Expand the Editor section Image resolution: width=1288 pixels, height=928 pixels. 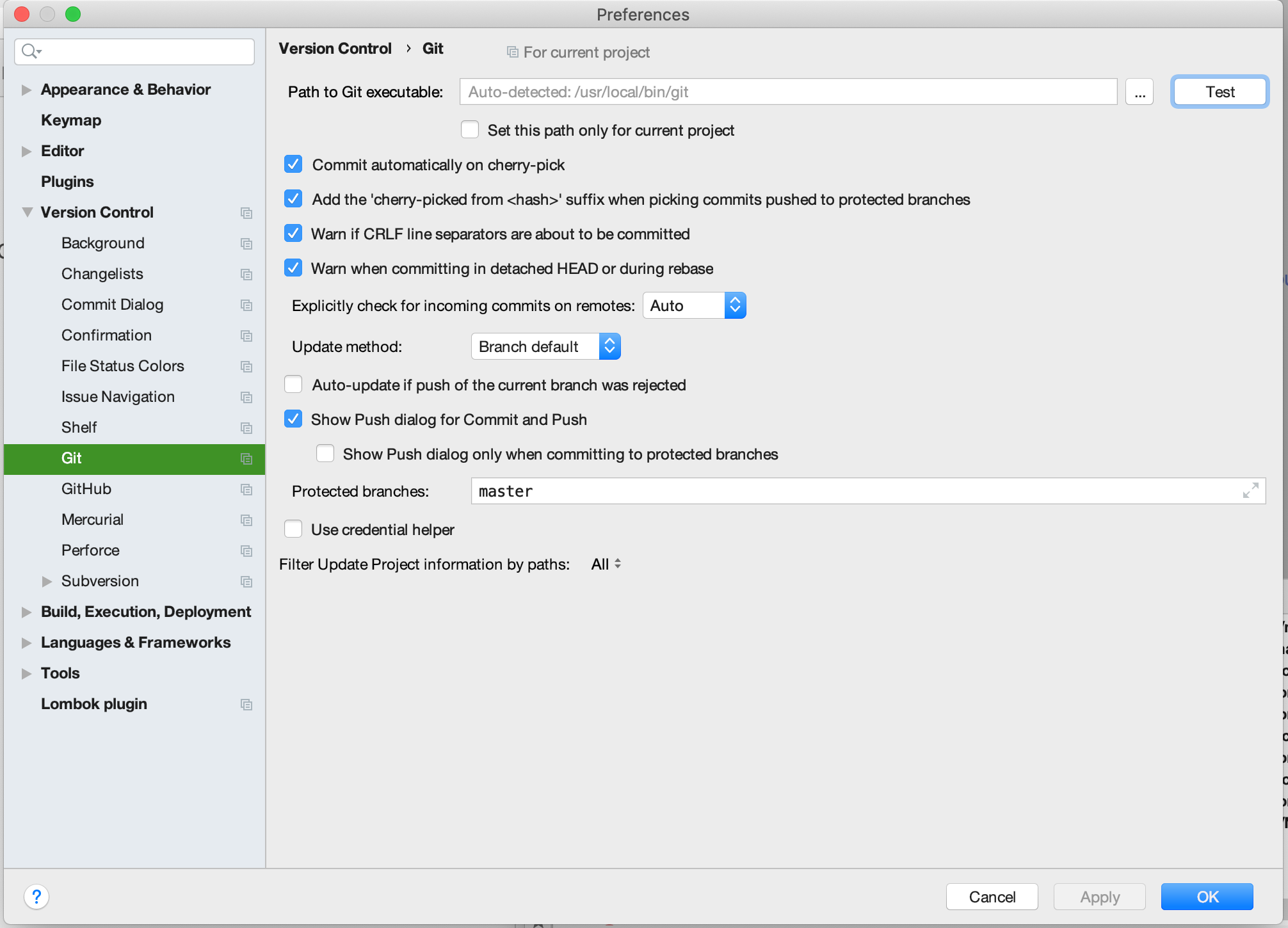[x=26, y=151]
